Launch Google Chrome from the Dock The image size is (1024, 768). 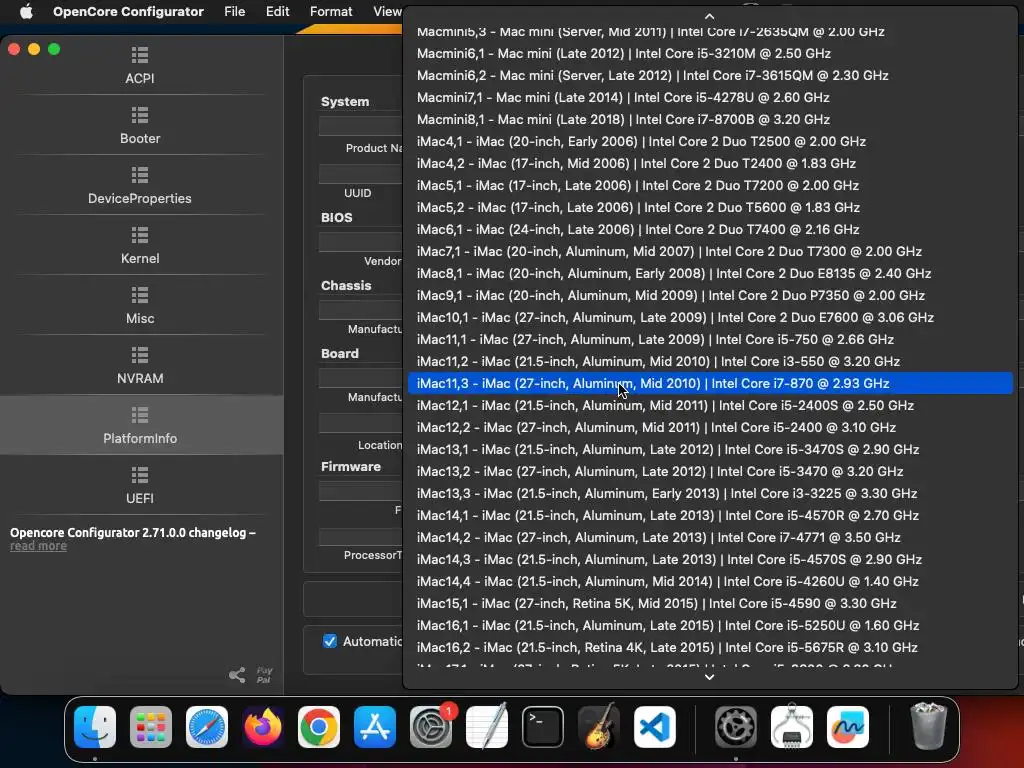(x=319, y=727)
